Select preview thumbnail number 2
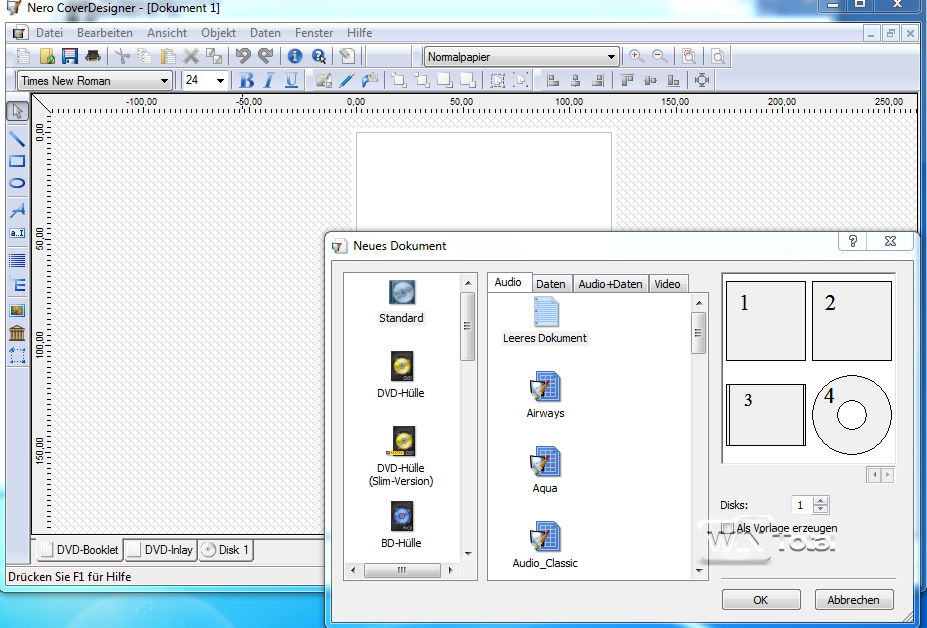Viewport: 927px width, 628px height. coord(852,321)
